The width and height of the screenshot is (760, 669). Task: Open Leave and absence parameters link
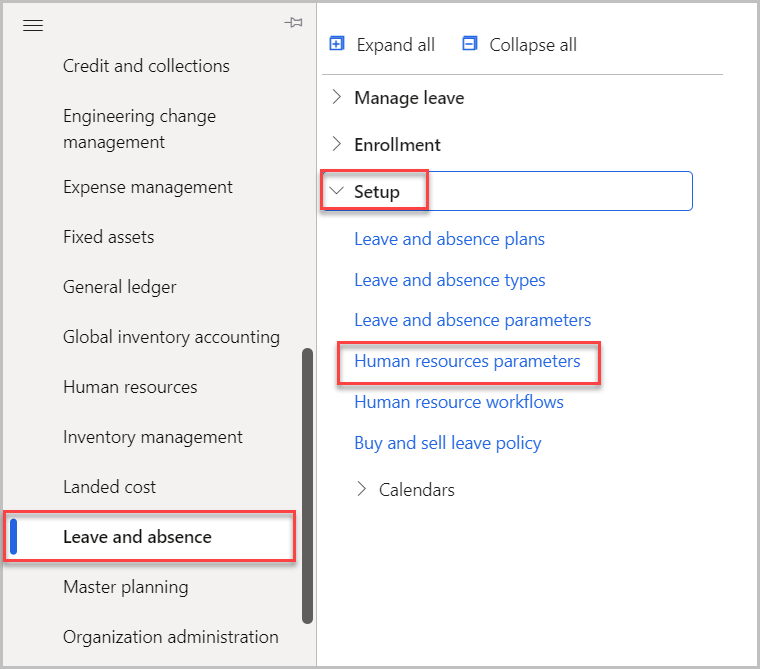pos(473,320)
